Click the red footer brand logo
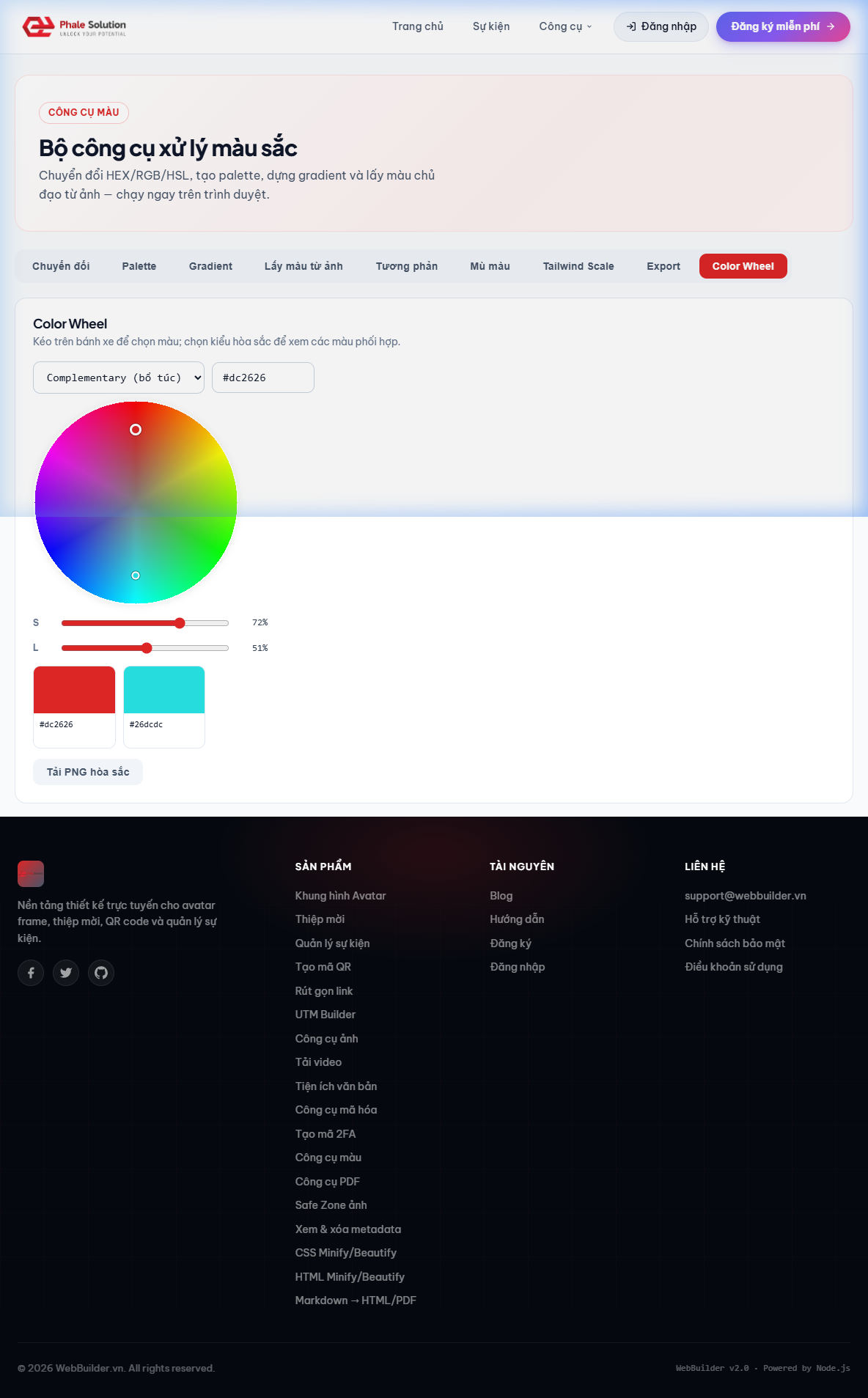The height and width of the screenshot is (1398, 868). click(31, 874)
